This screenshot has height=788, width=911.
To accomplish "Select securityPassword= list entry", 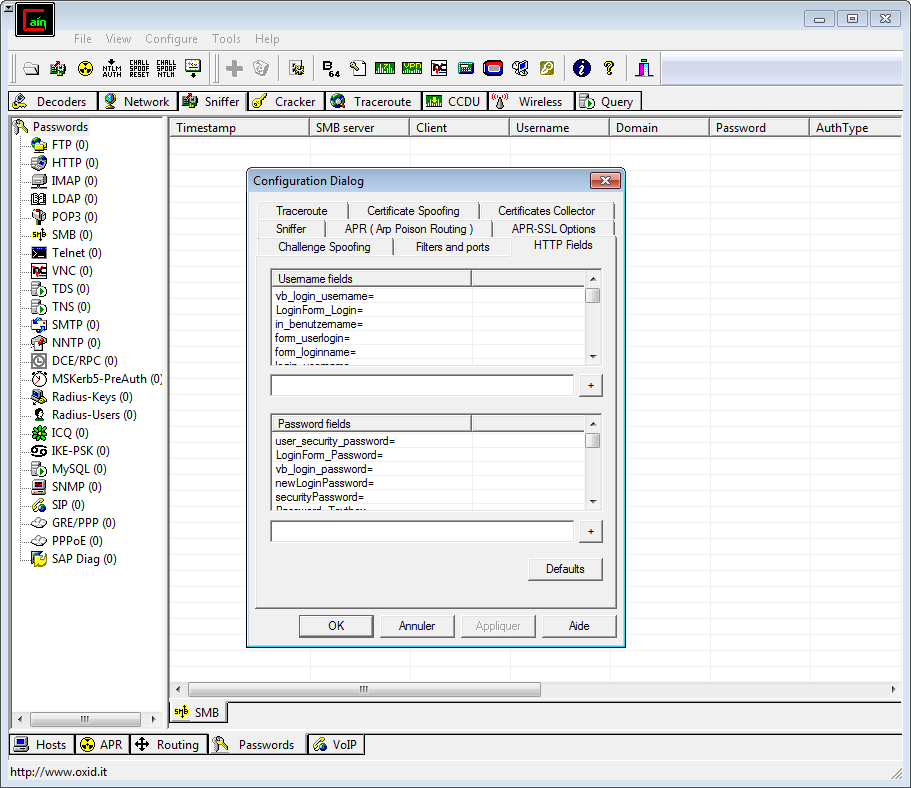I will pos(319,497).
